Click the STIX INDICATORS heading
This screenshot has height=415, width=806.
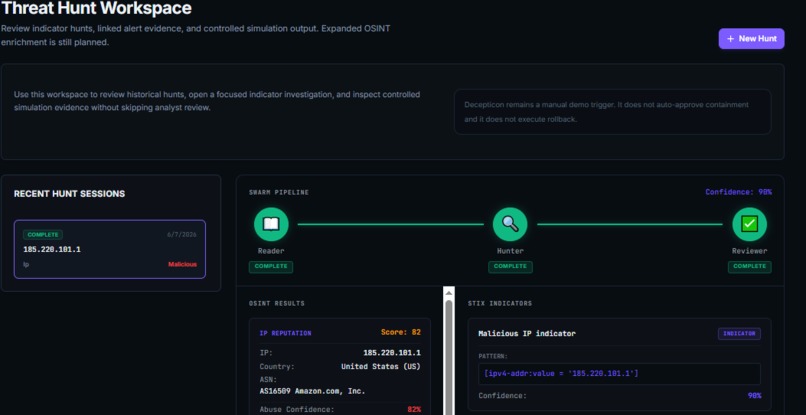(x=500, y=303)
